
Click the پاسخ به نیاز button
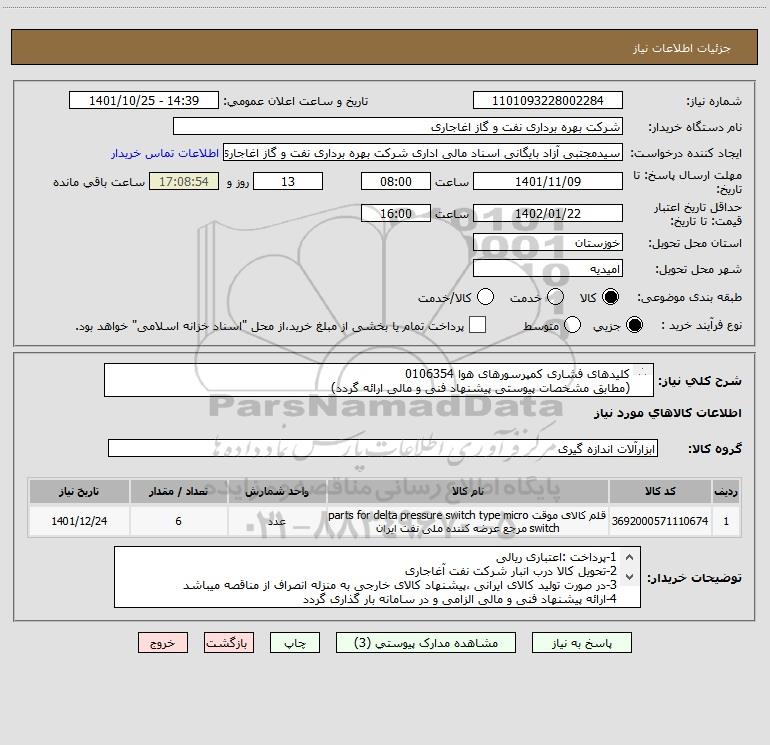[x=581, y=643]
